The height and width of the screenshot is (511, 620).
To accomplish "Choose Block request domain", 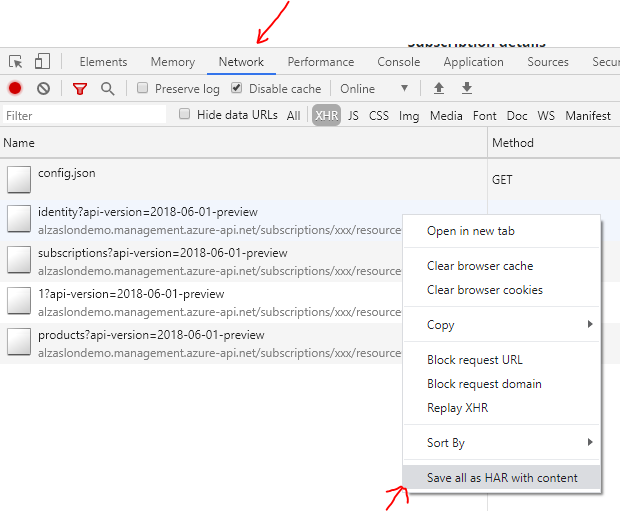I will click(x=501, y=384).
